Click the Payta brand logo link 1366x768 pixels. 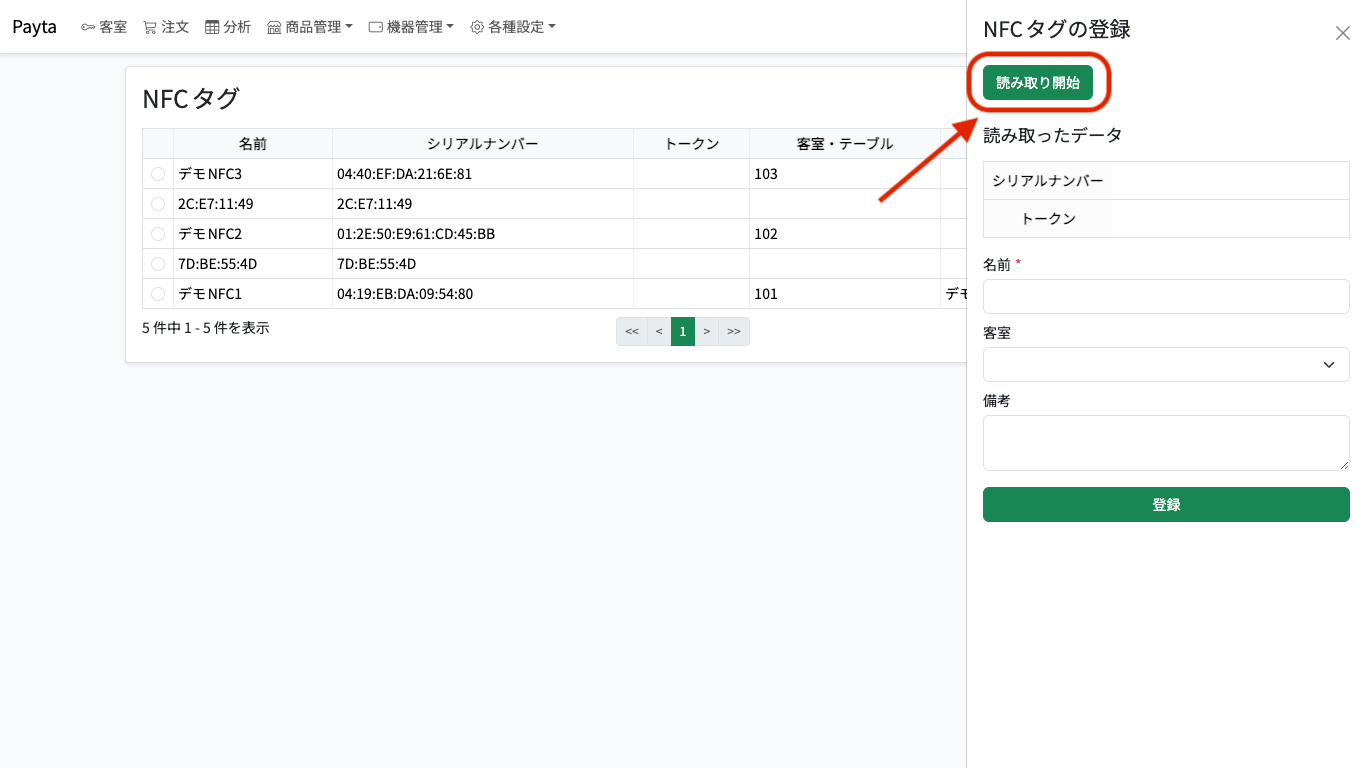coord(34,27)
